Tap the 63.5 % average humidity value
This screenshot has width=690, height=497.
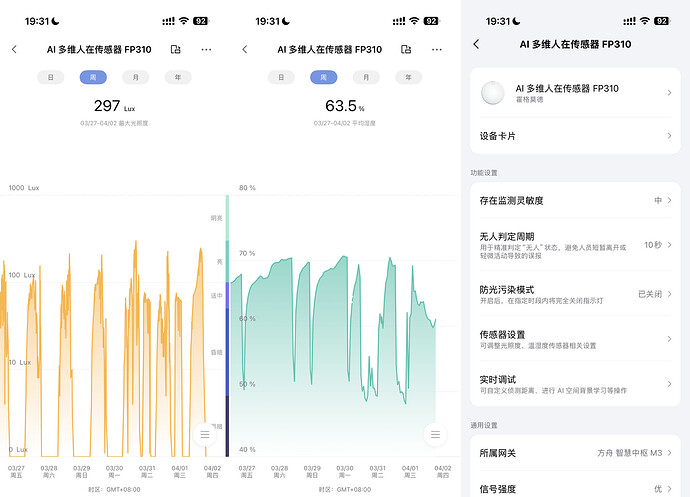point(345,106)
